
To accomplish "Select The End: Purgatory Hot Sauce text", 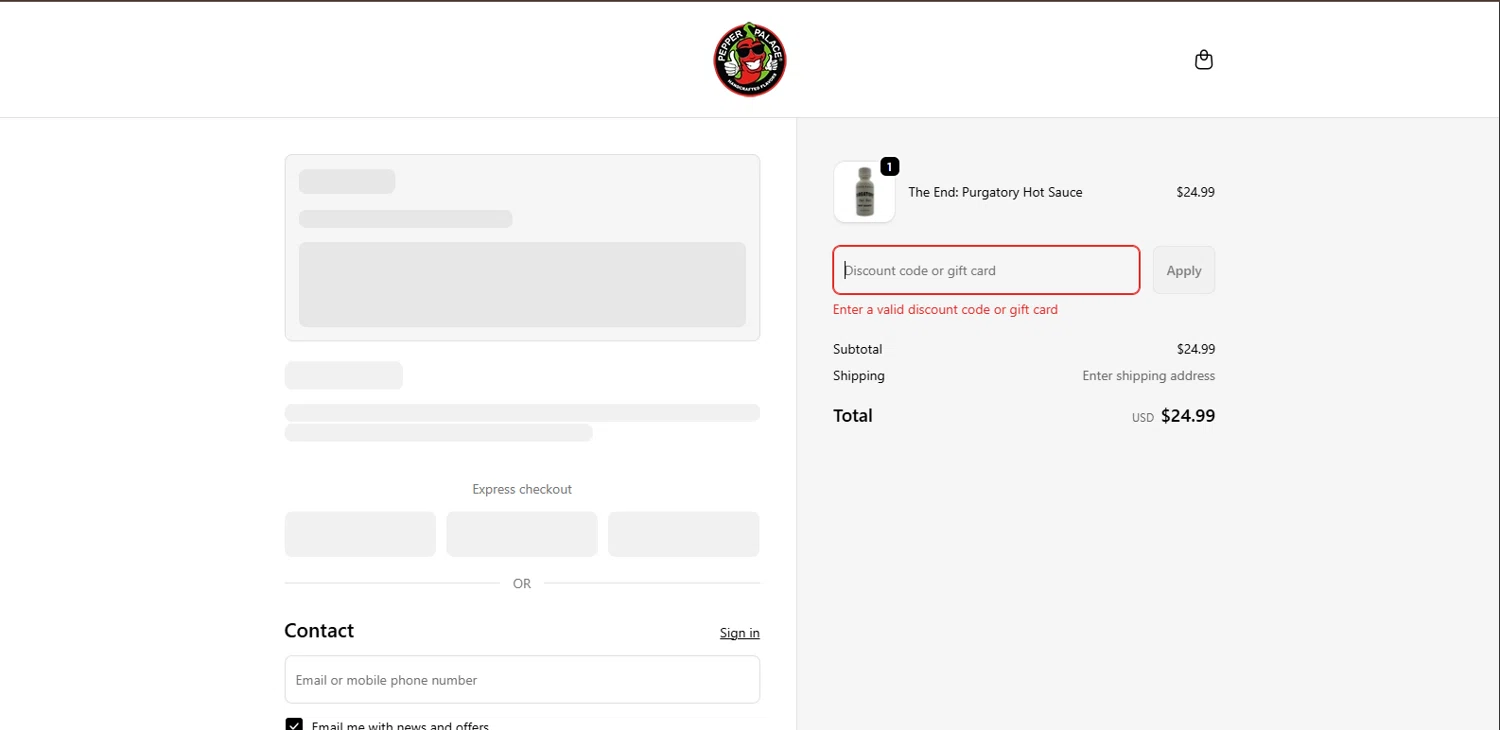I will pyautogui.click(x=995, y=192).
